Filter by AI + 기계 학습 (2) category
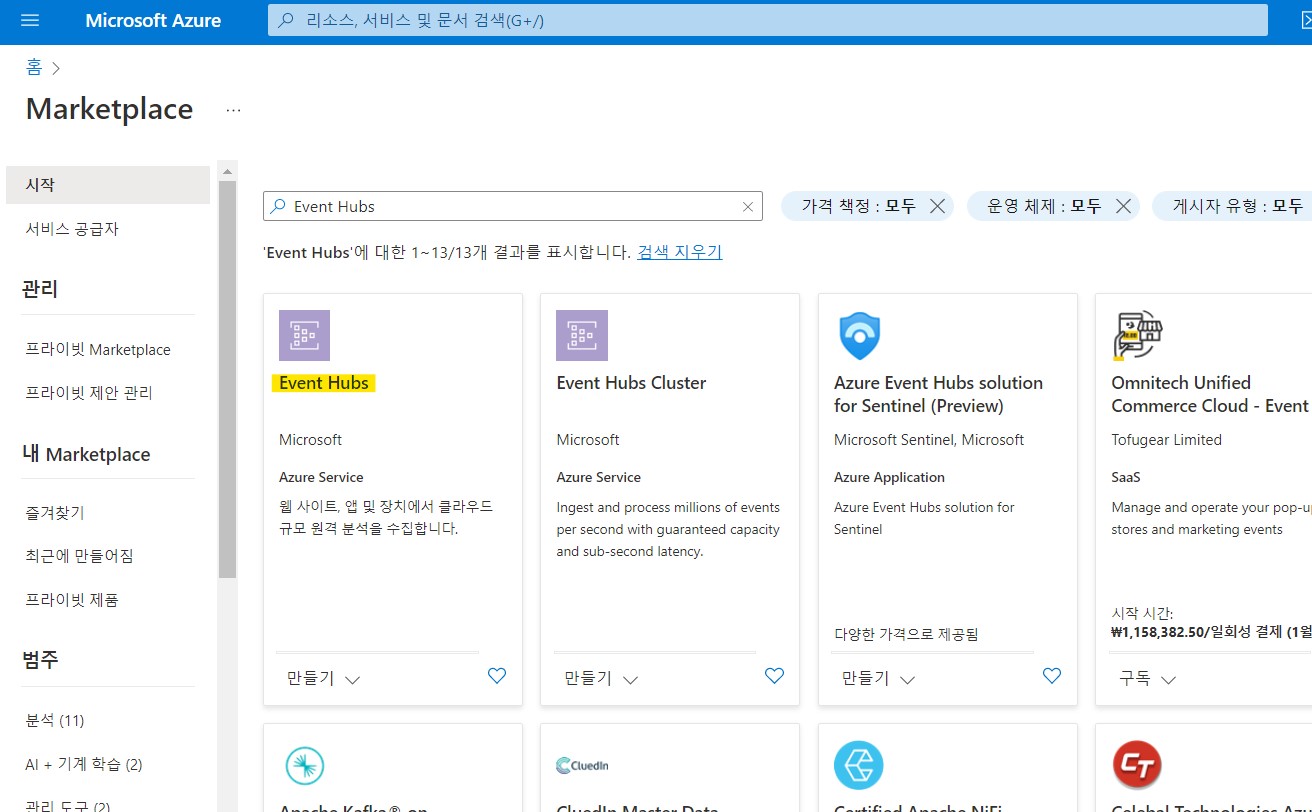1312x812 pixels. coord(84,764)
